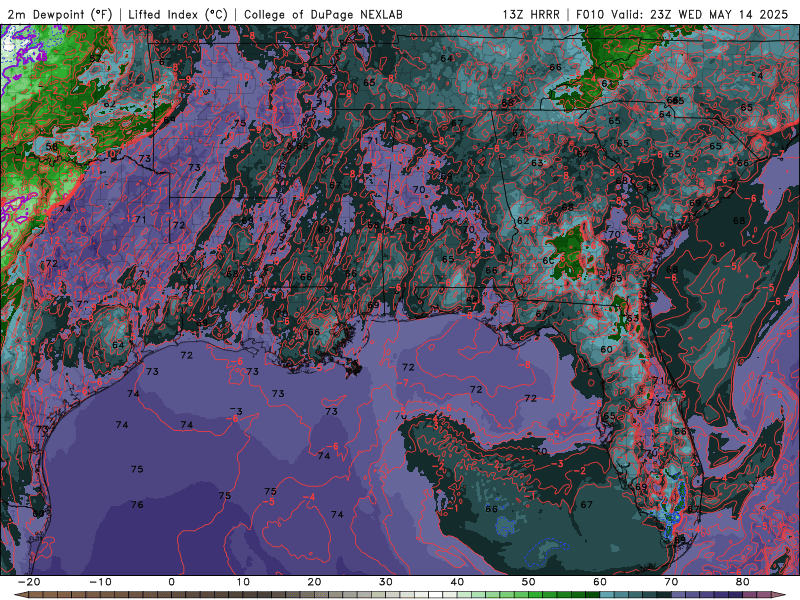Click the '57' dewpoint value on the map
Image resolution: width=800 pixels, height=600 pixels.
(95, 58)
